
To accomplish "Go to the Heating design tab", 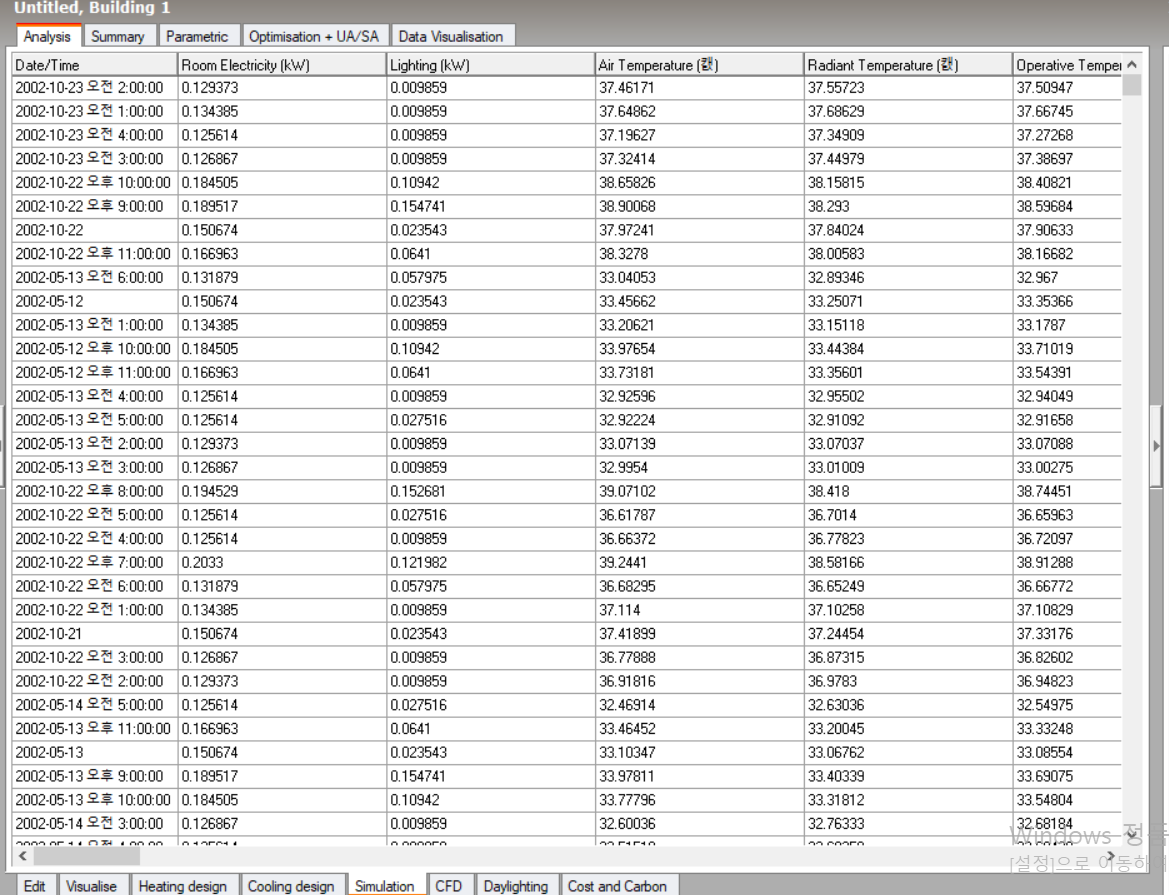I will point(183,885).
